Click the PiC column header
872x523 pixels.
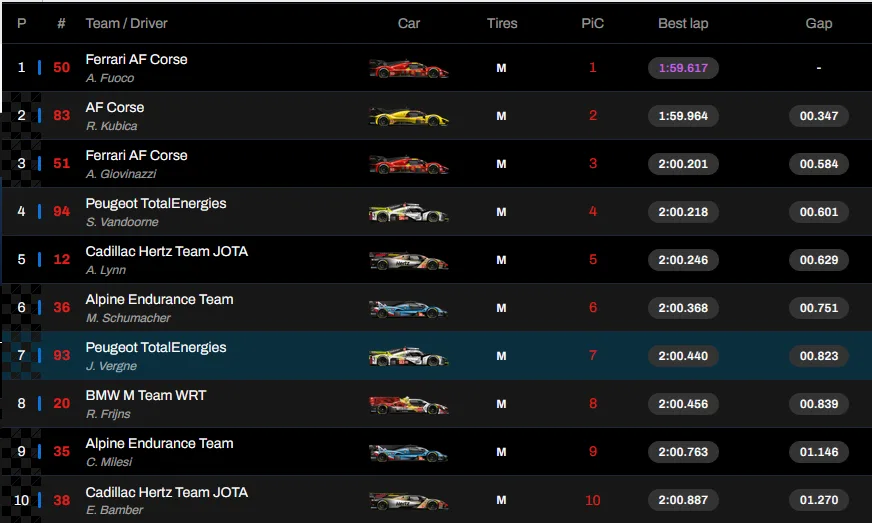pyautogui.click(x=592, y=23)
